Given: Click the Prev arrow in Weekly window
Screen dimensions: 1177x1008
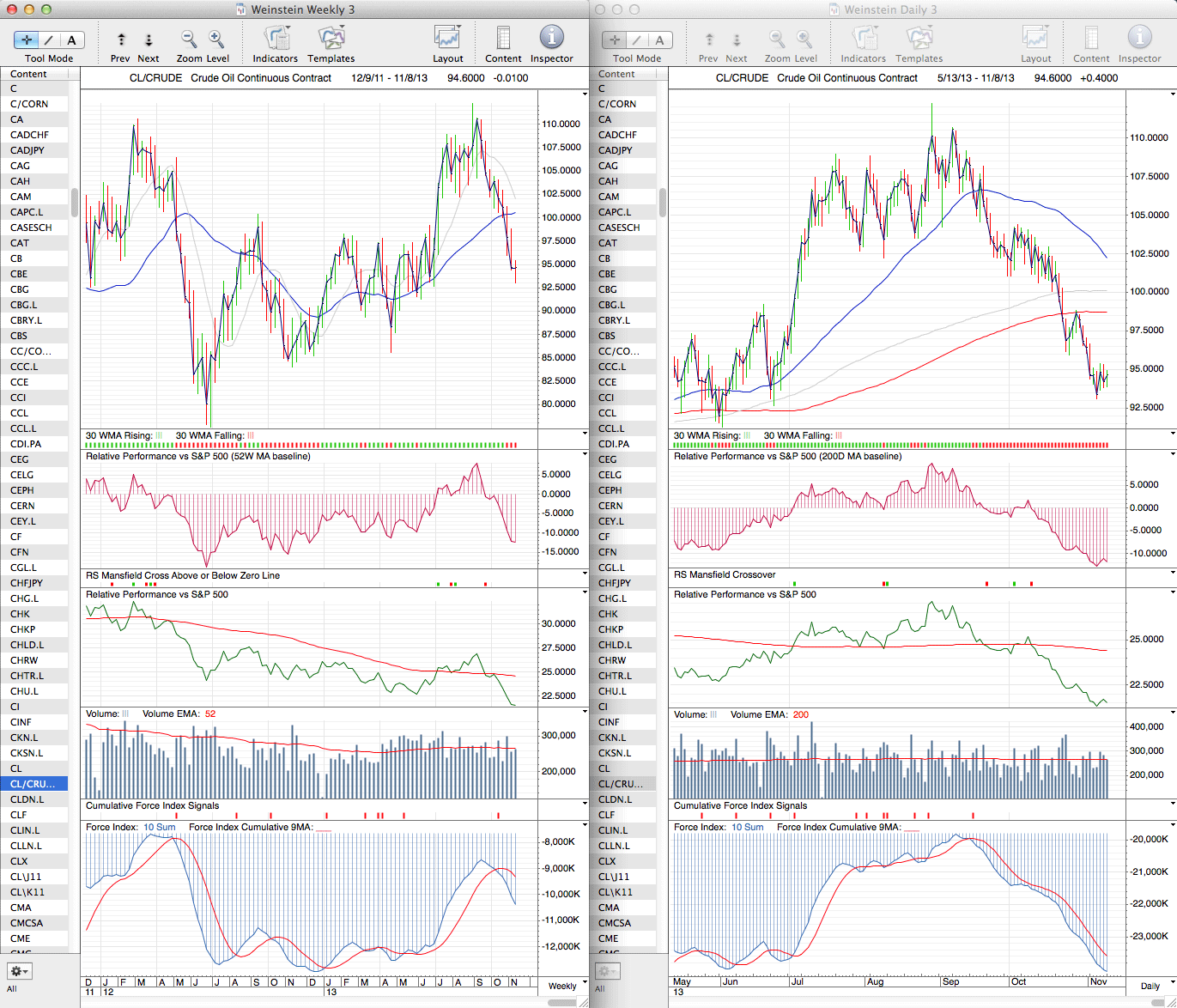Looking at the screenshot, I should coord(121,39).
